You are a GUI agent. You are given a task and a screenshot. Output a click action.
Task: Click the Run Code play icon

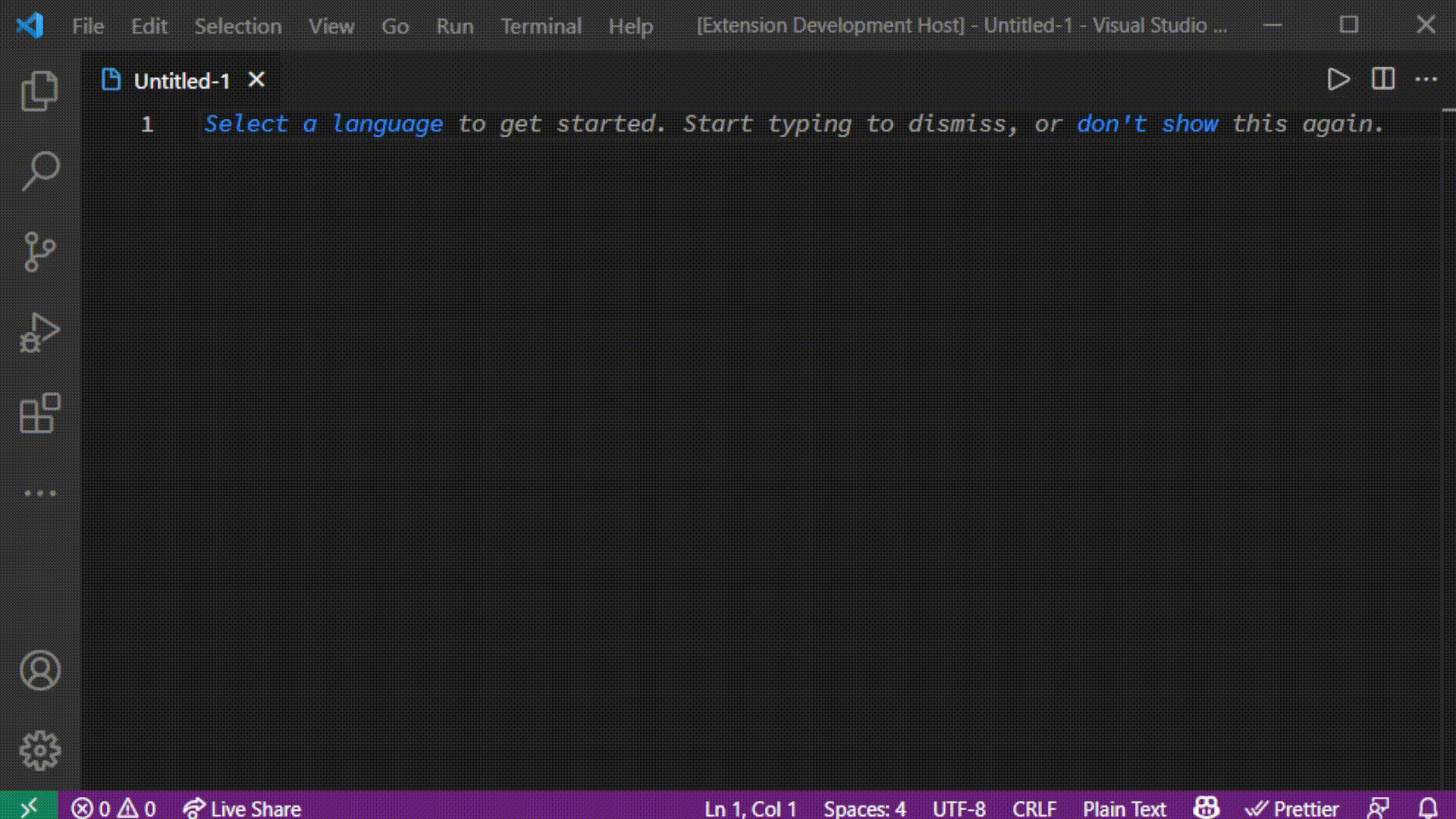click(1338, 80)
